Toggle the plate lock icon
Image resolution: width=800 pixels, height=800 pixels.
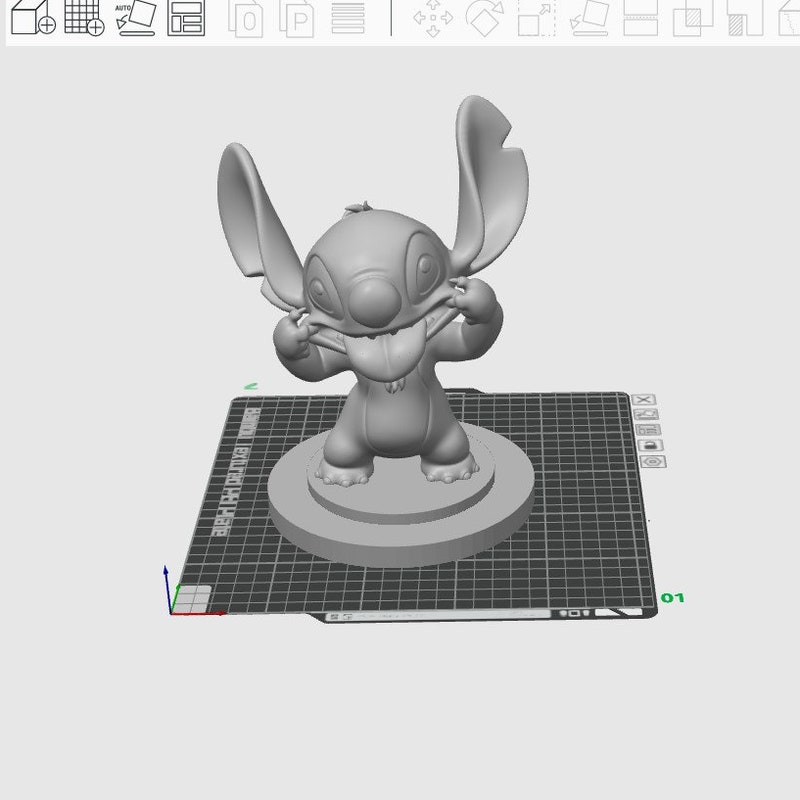pos(651,445)
